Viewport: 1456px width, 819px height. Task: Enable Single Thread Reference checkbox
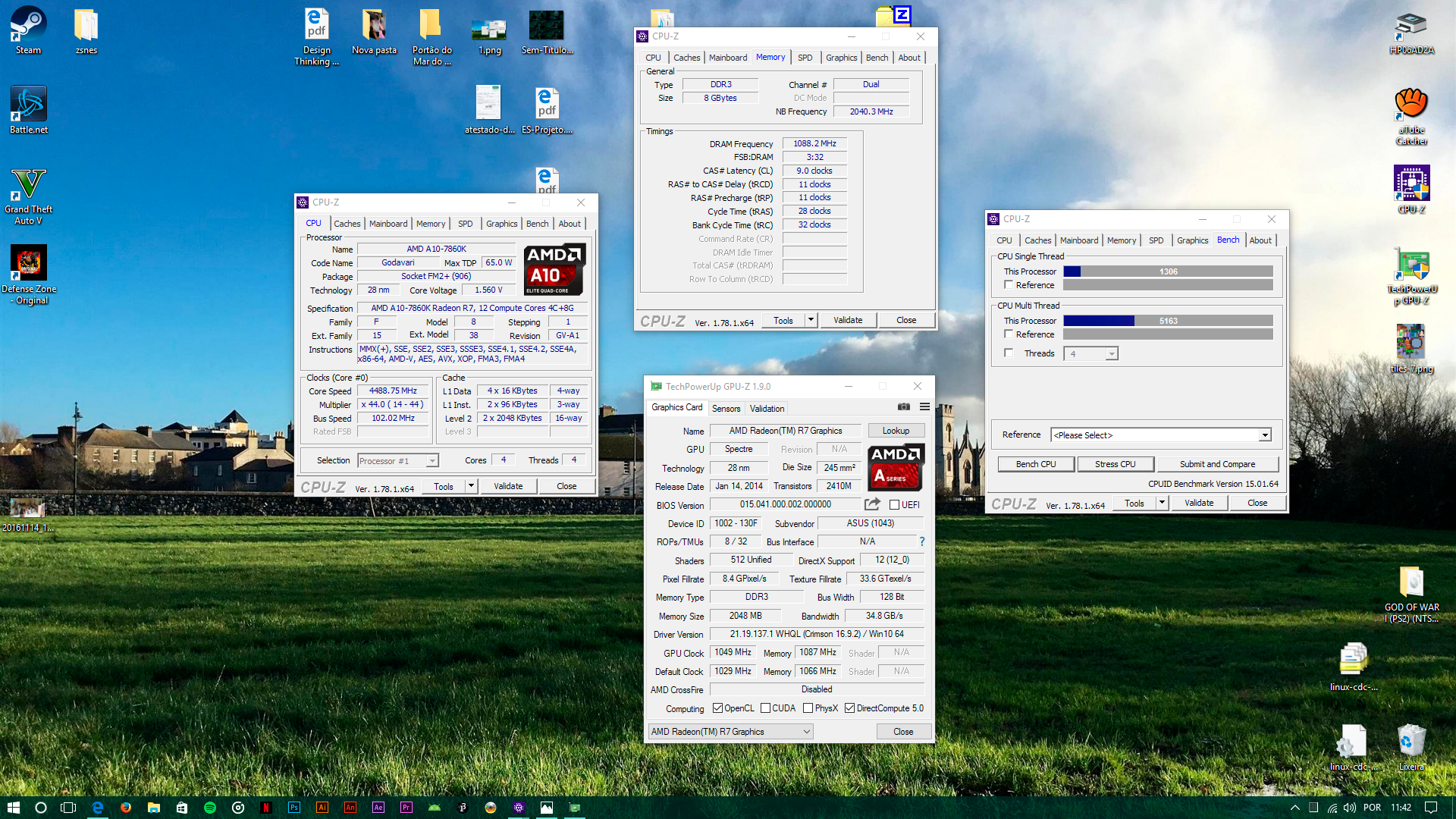point(1009,284)
